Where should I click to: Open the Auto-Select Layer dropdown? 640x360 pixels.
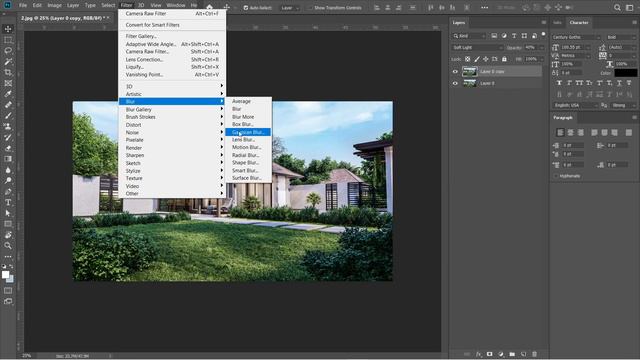point(290,8)
